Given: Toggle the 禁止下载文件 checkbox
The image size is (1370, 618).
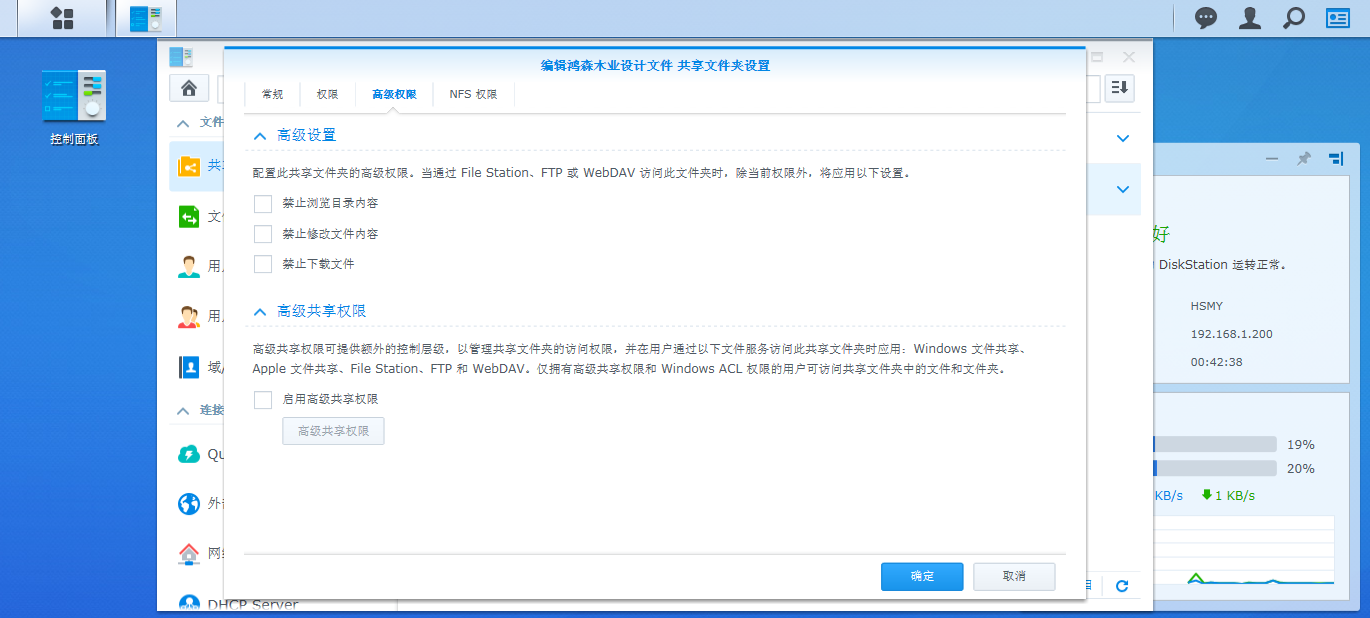Looking at the screenshot, I should [263, 264].
